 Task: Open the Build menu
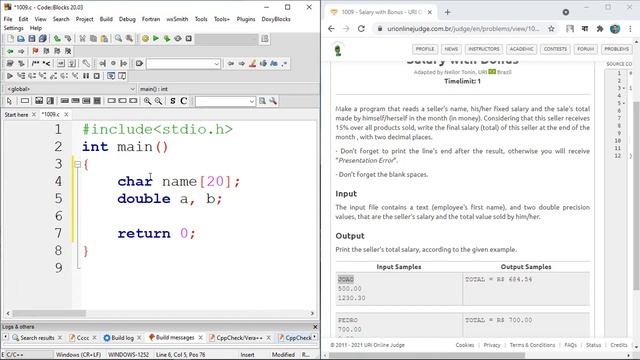[106, 19]
